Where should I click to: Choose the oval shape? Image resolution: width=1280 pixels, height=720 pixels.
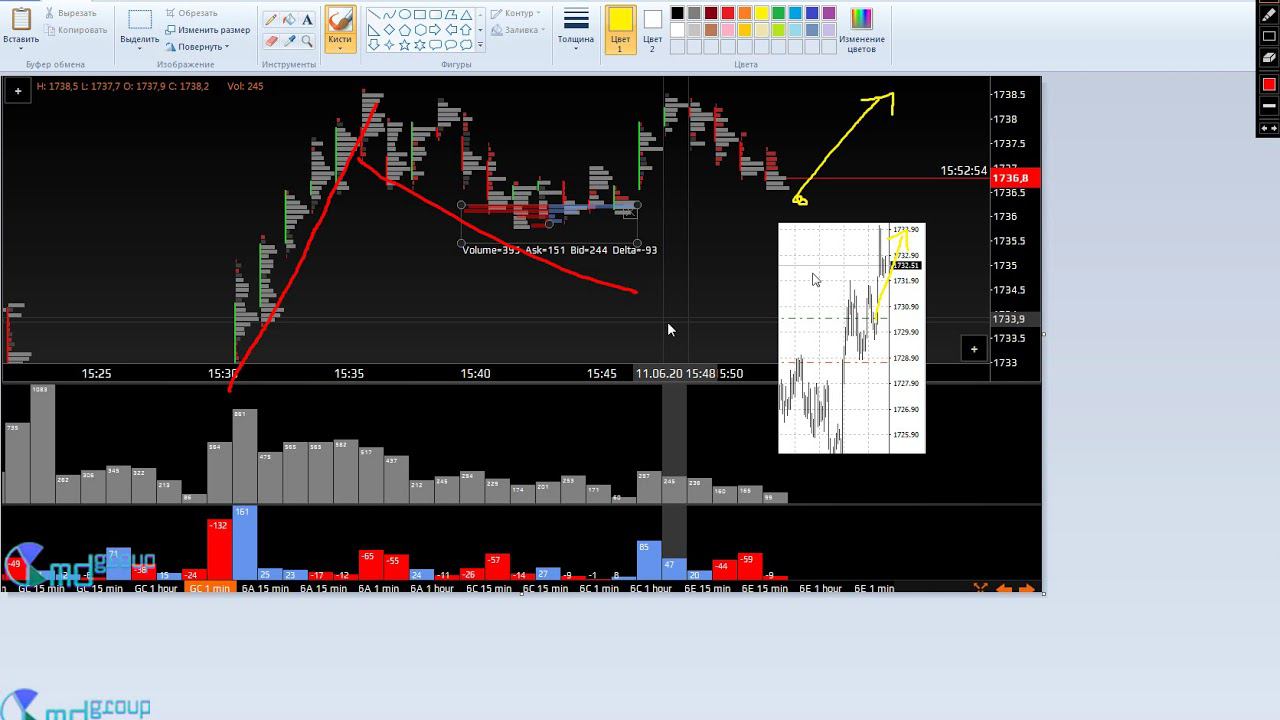click(405, 14)
